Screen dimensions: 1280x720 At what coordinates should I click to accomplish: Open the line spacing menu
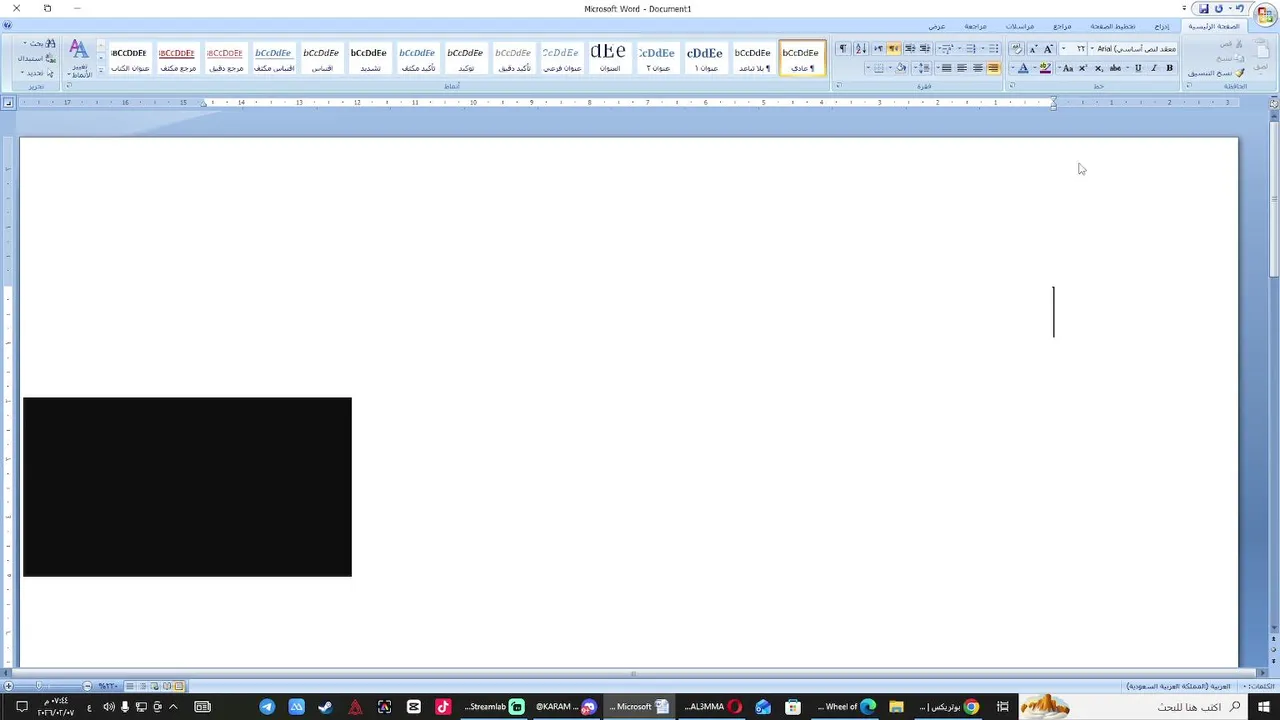(x=923, y=68)
